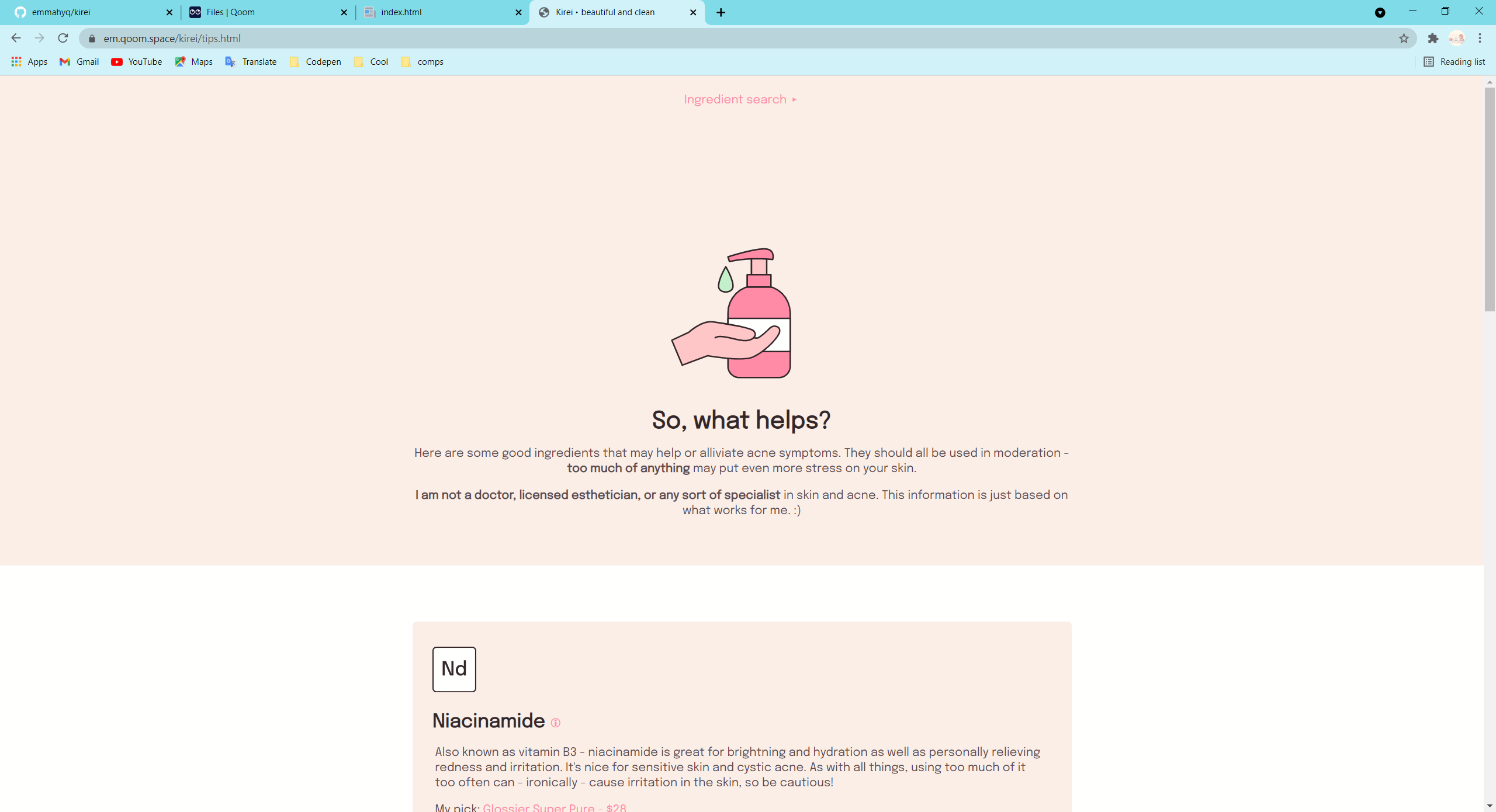Viewport: 1496px width, 812px height.
Task: Click the page vertical scrollbar thumb
Action: [x=1489, y=199]
